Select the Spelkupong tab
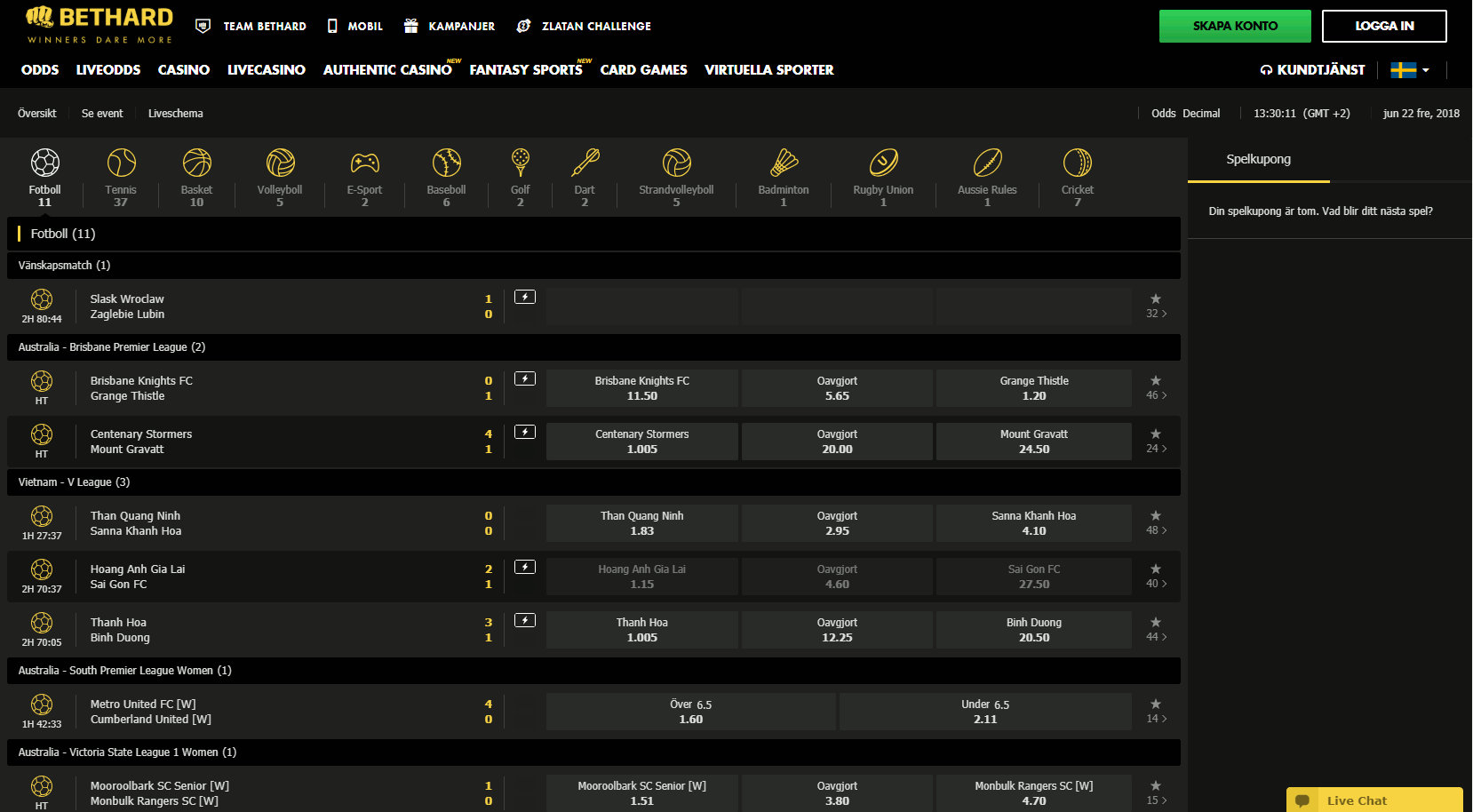1473x812 pixels. (1259, 160)
